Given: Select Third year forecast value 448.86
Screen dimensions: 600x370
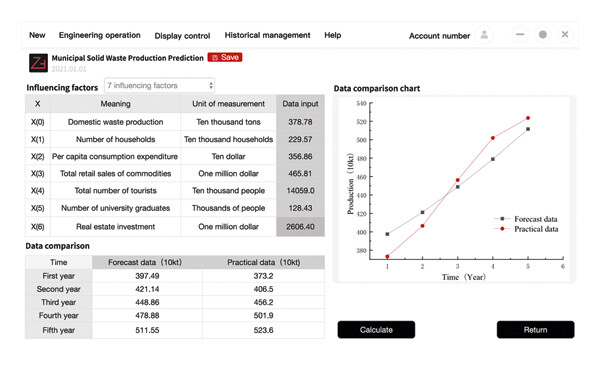Looking at the screenshot, I should [x=147, y=302].
